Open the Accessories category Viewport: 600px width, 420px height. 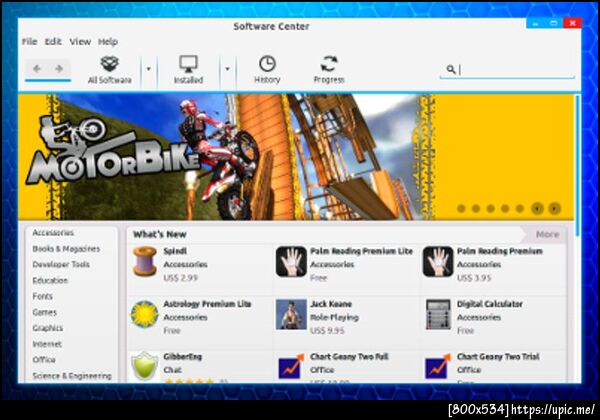(53, 233)
